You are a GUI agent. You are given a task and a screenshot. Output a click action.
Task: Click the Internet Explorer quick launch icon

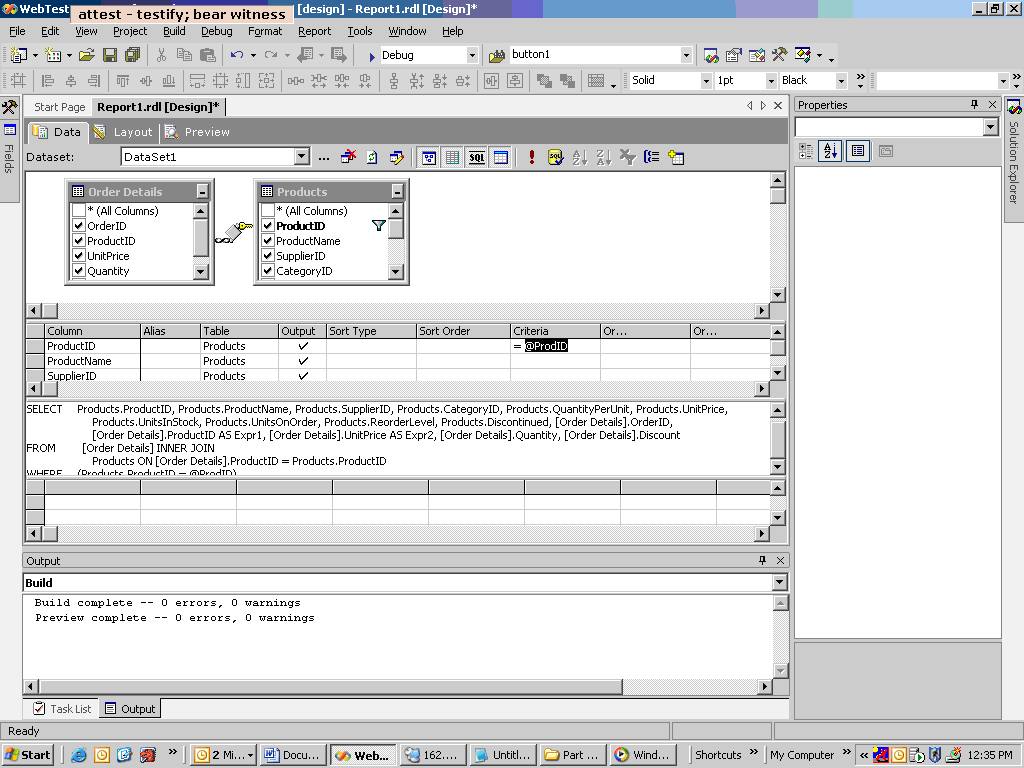point(79,755)
